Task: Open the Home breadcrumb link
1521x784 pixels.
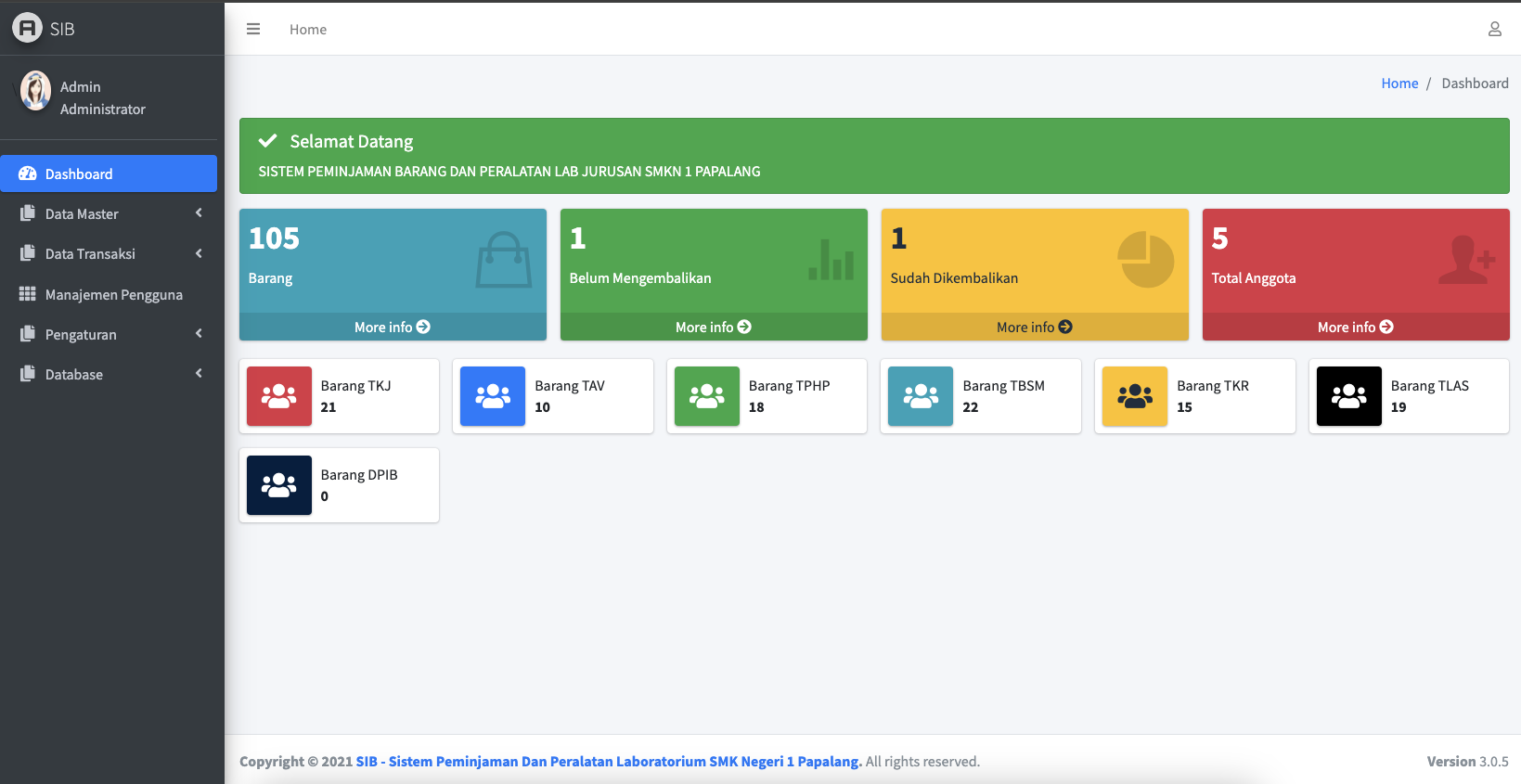Action: (1399, 84)
